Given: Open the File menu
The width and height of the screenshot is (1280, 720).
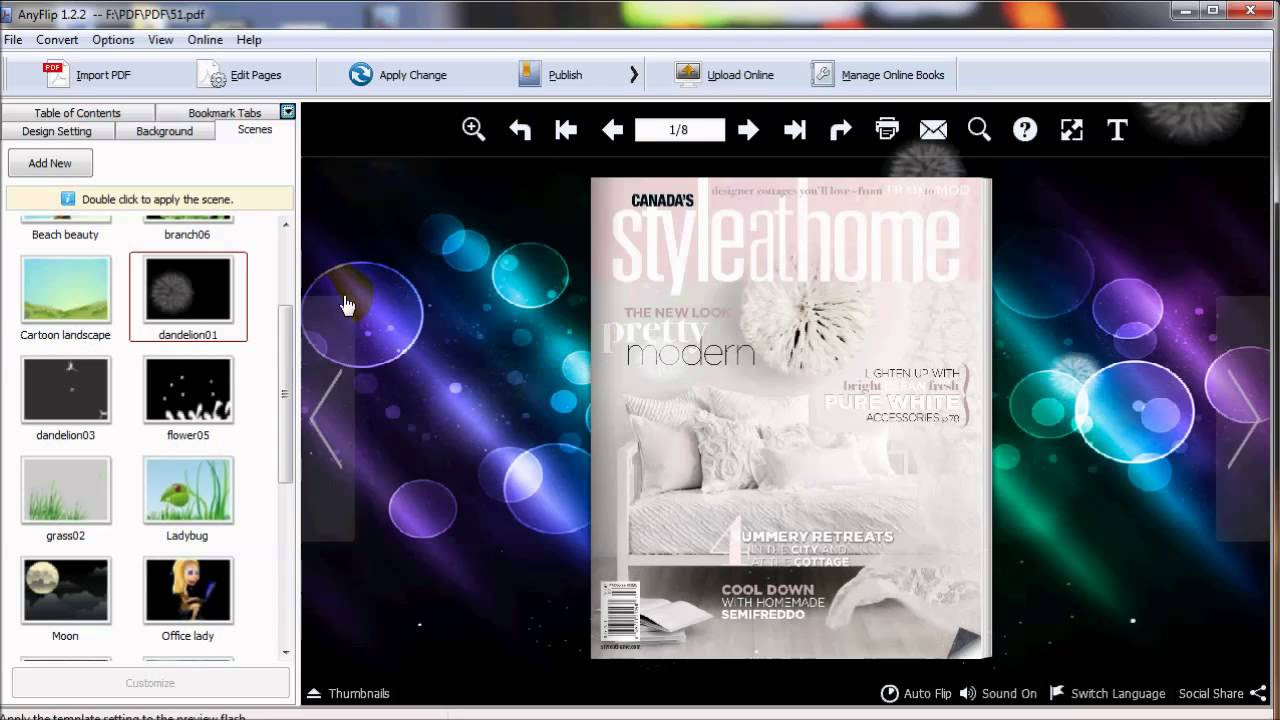Looking at the screenshot, I should [13, 40].
